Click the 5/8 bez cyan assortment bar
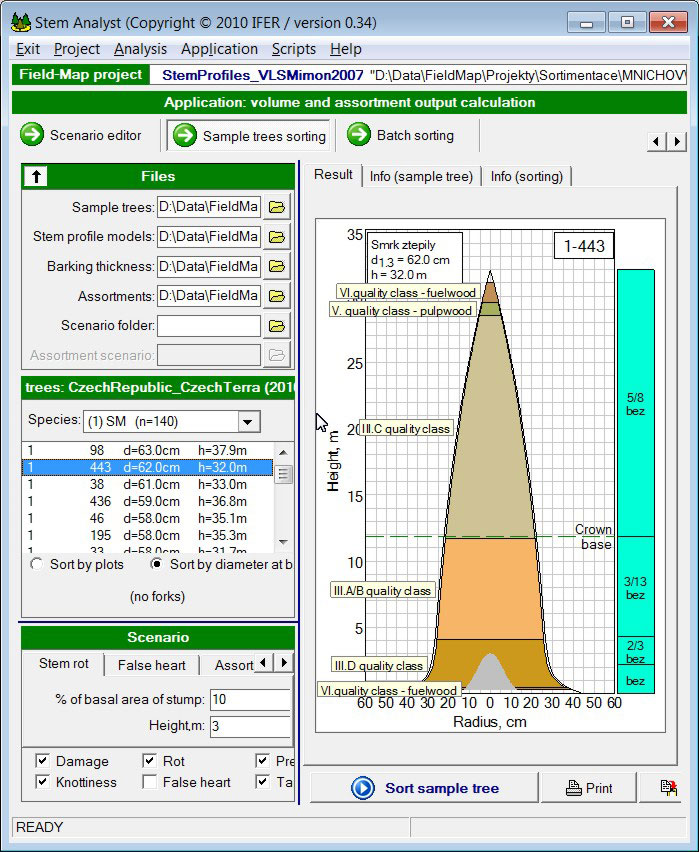 (635, 402)
